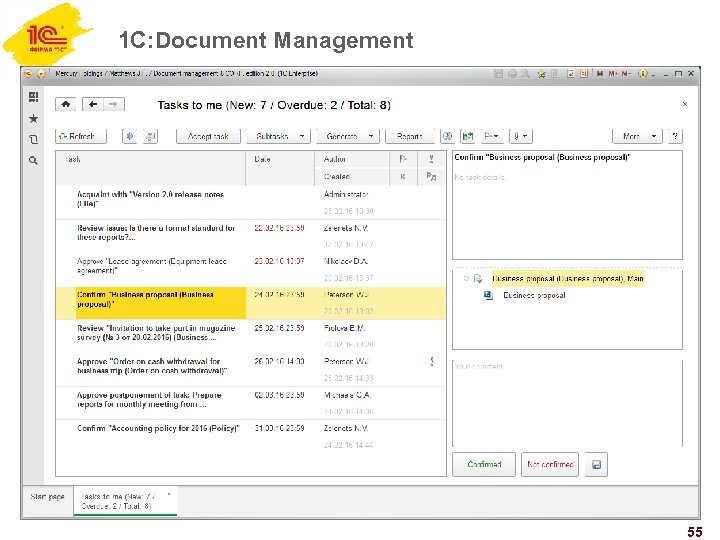Click M memory button in title bar
720x540 pixels.
pos(600,73)
